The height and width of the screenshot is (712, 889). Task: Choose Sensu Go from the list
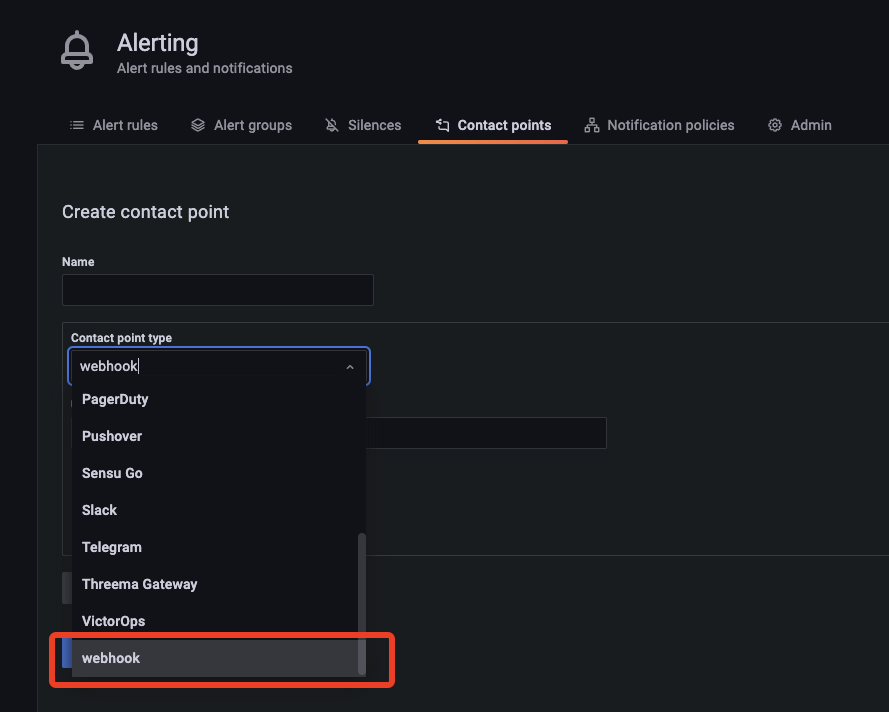(112, 473)
